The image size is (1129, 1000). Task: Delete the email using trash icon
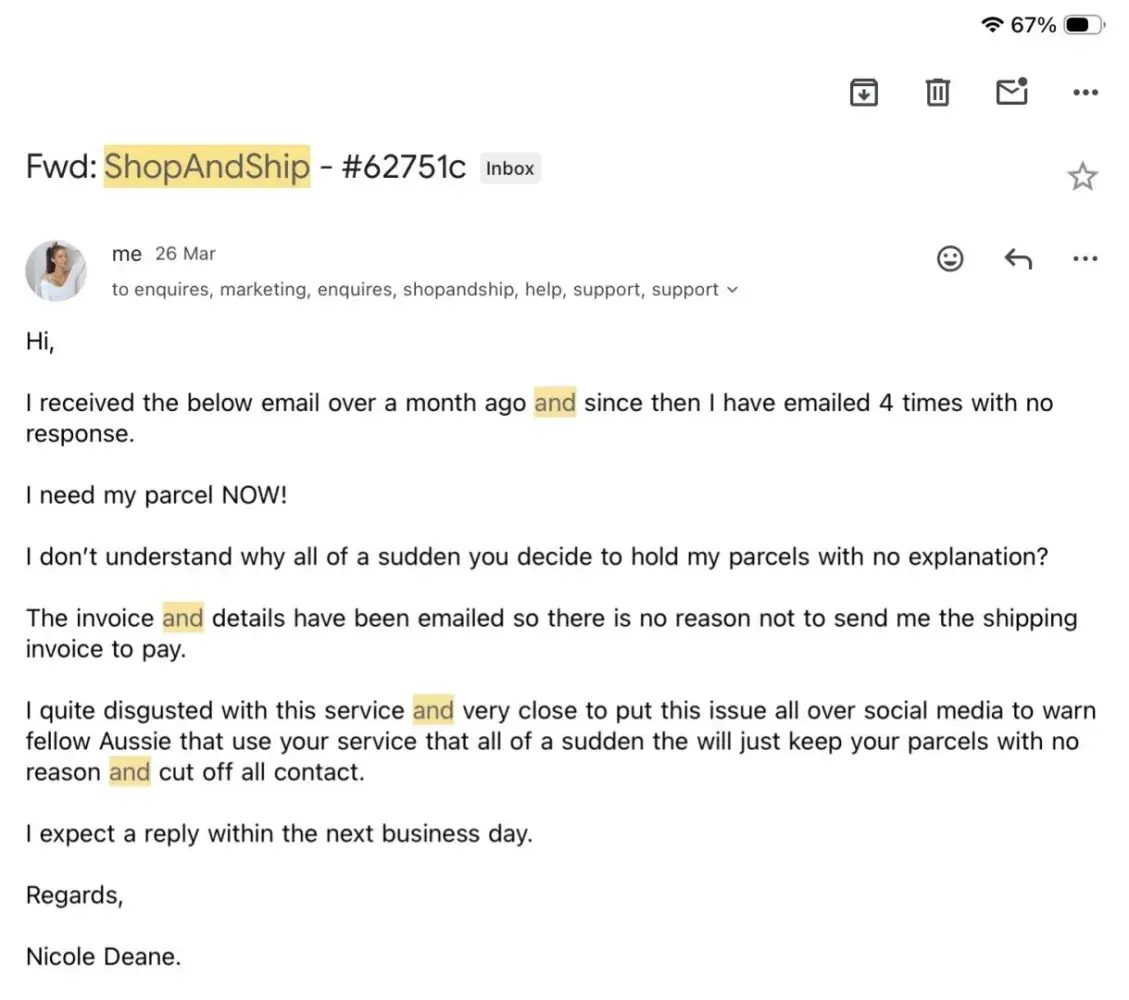point(937,92)
